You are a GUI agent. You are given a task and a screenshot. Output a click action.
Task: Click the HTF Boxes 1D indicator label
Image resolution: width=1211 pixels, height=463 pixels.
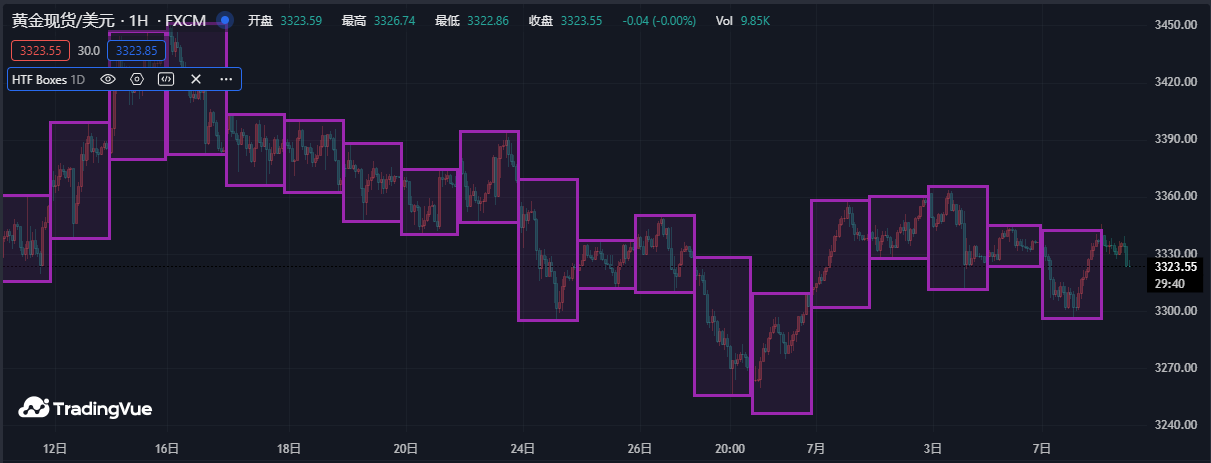(48, 79)
